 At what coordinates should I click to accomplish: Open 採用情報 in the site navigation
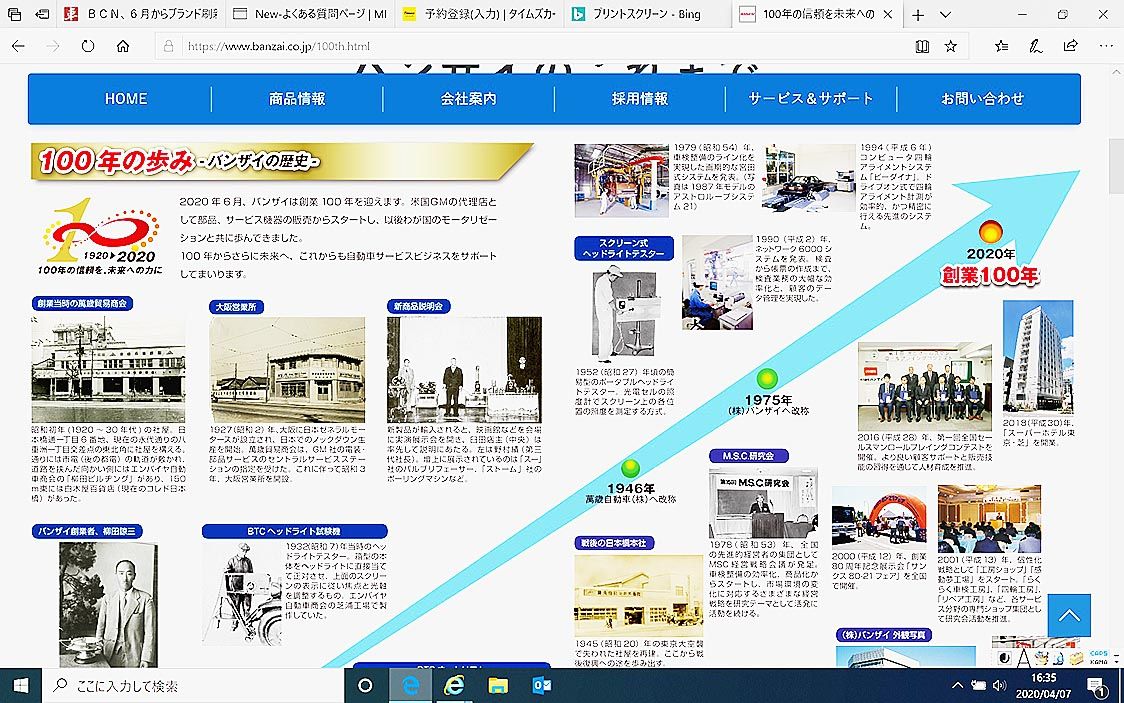tap(639, 99)
